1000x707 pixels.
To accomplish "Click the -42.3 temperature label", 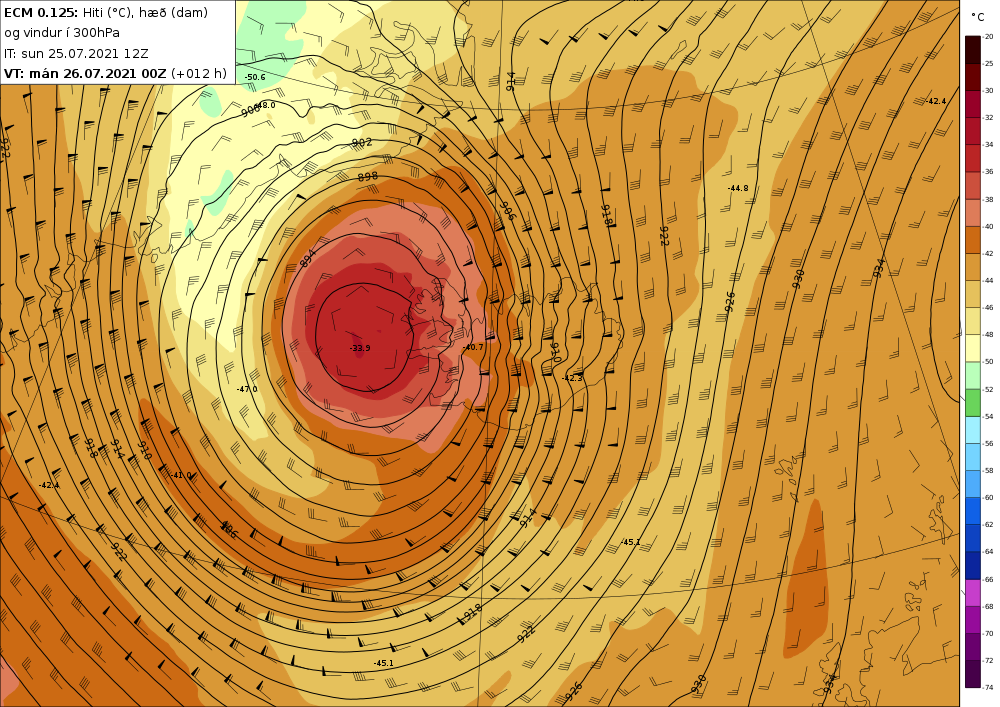I will coord(572,378).
